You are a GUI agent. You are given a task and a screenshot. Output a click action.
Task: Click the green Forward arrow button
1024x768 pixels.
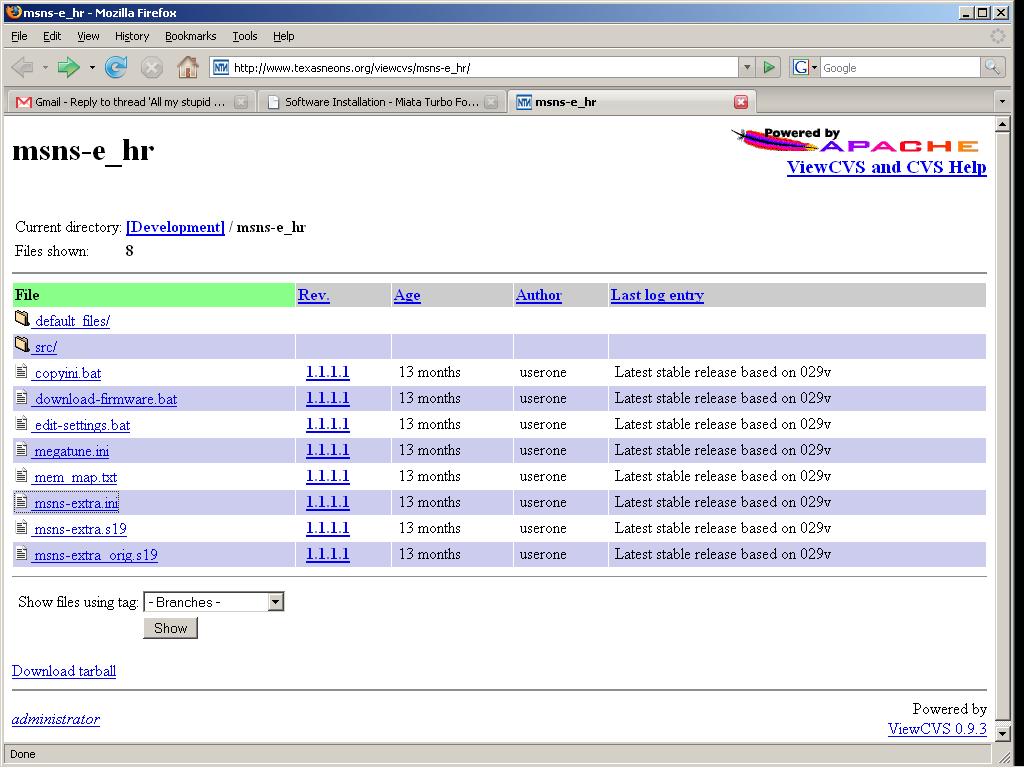68,67
